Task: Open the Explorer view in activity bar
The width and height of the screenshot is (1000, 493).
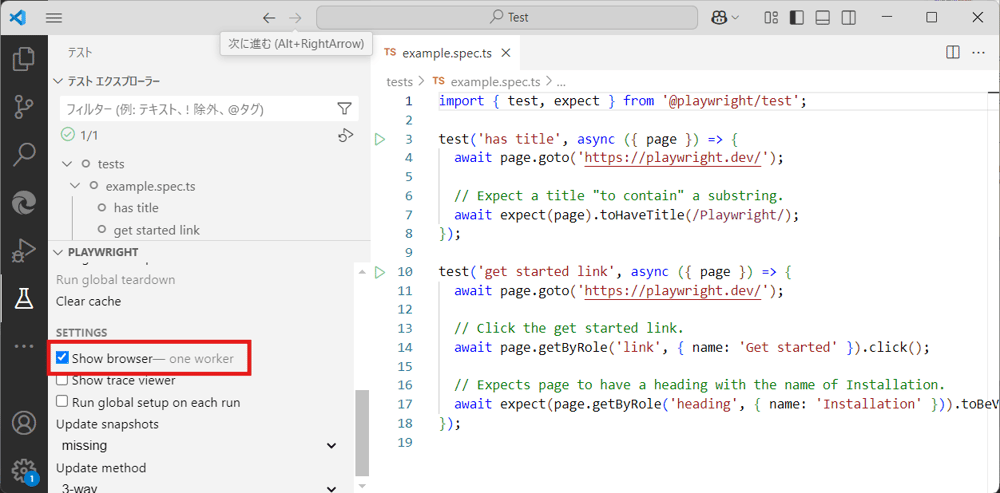Action: pyautogui.click(x=24, y=59)
